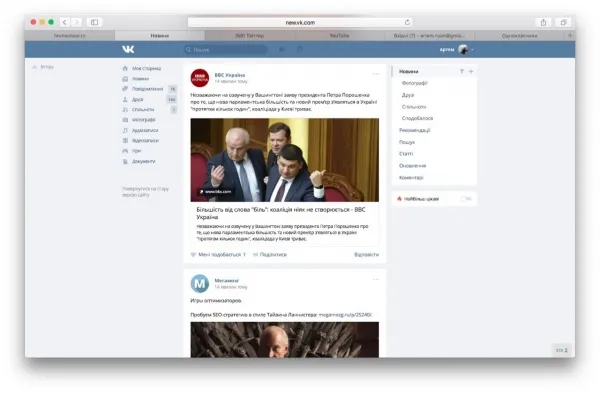Go back in Safari

pyautogui.click(x=64, y=22)
